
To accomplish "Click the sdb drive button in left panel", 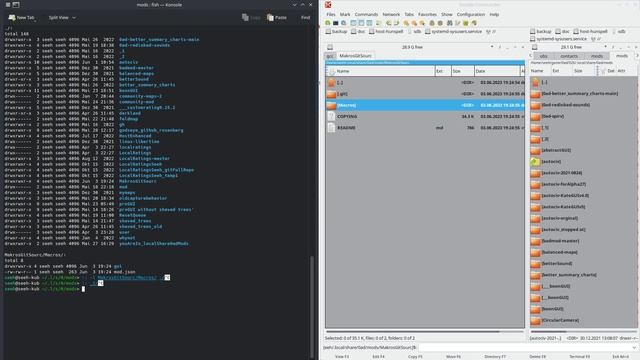I will [414, 31].
